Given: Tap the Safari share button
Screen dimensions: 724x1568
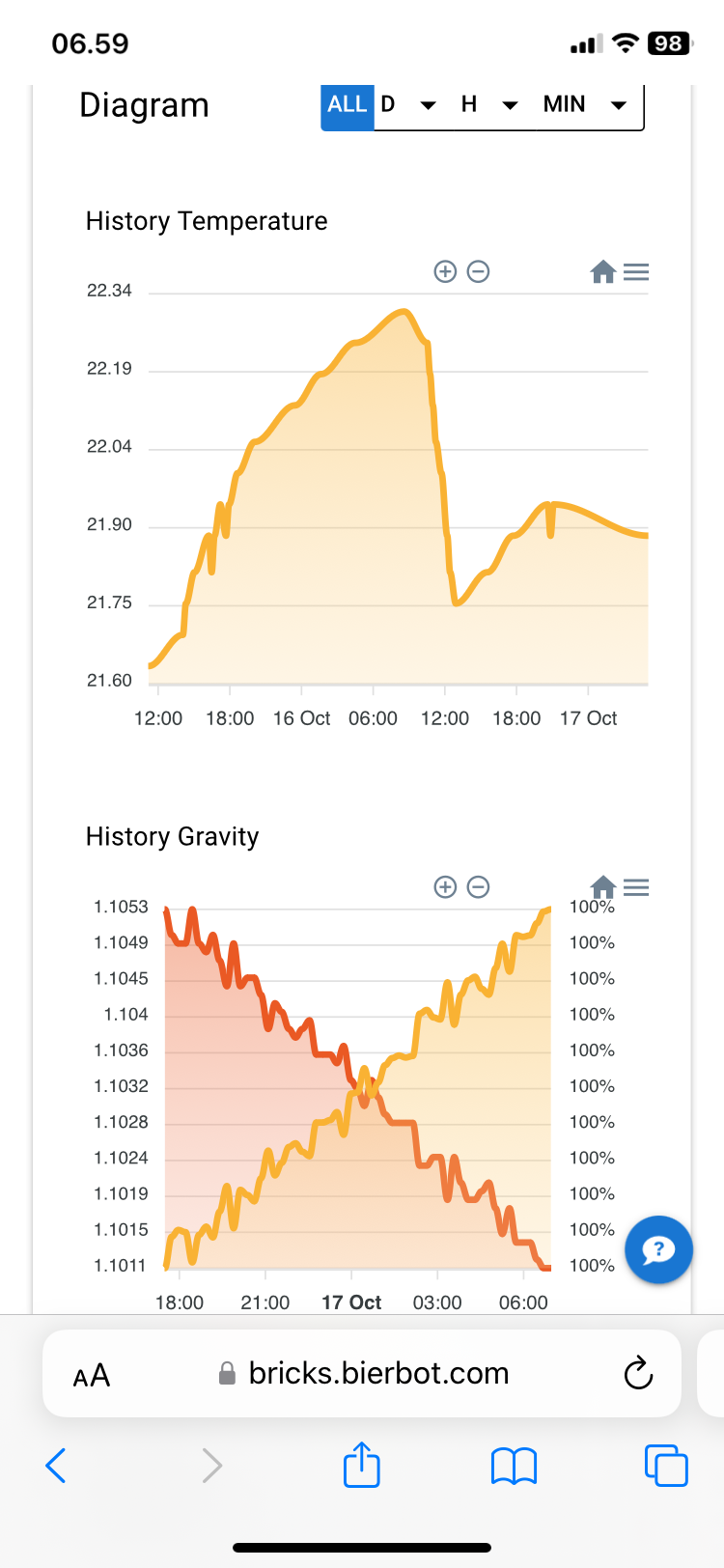Looking at the screenshot, I should click(362, 1465).
